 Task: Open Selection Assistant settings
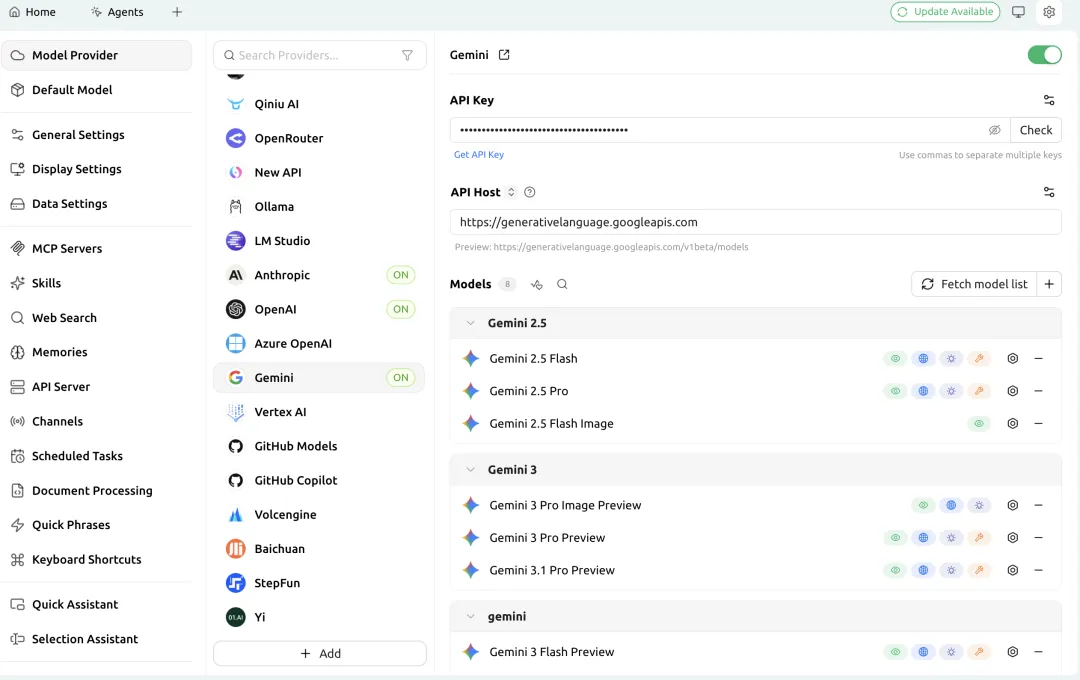[x=96, y=639]
